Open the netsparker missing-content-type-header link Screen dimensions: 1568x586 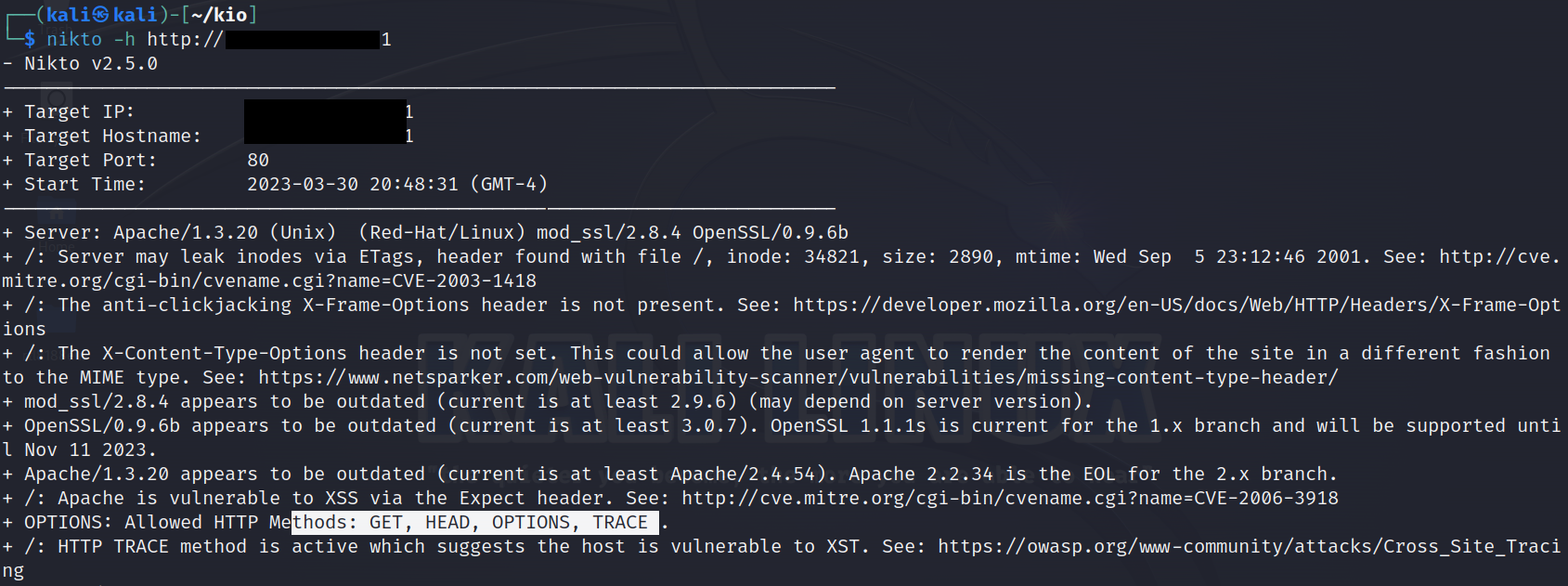(x=797, y=377)
